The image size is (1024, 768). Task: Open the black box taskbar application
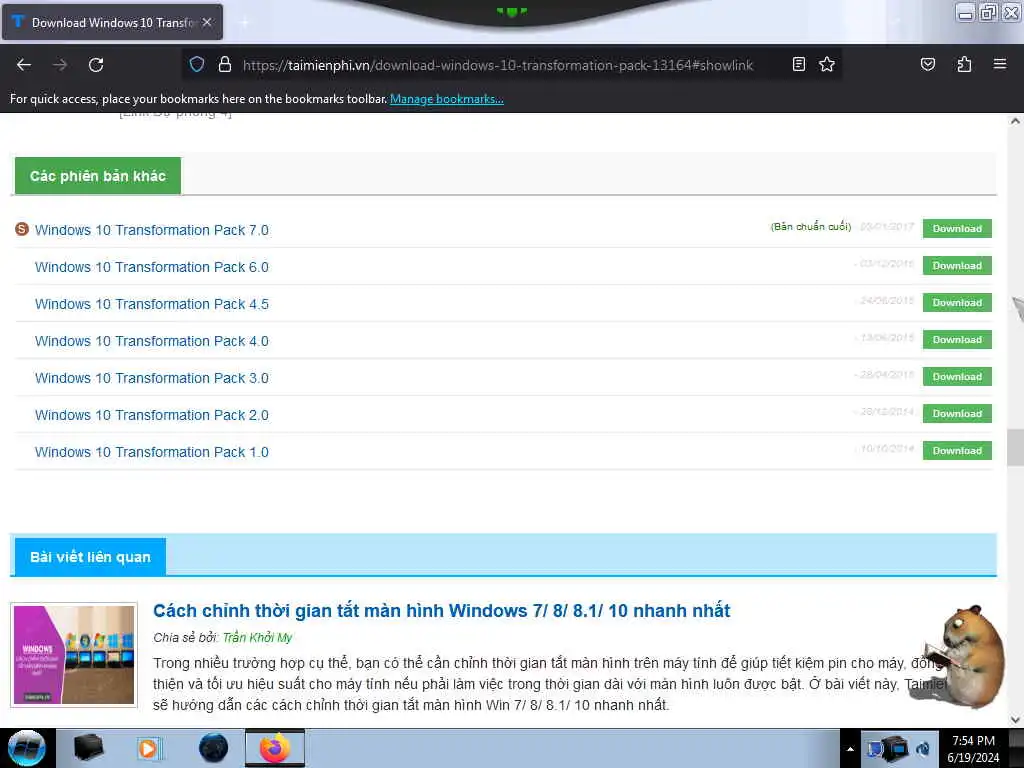(x=88, y=748)
